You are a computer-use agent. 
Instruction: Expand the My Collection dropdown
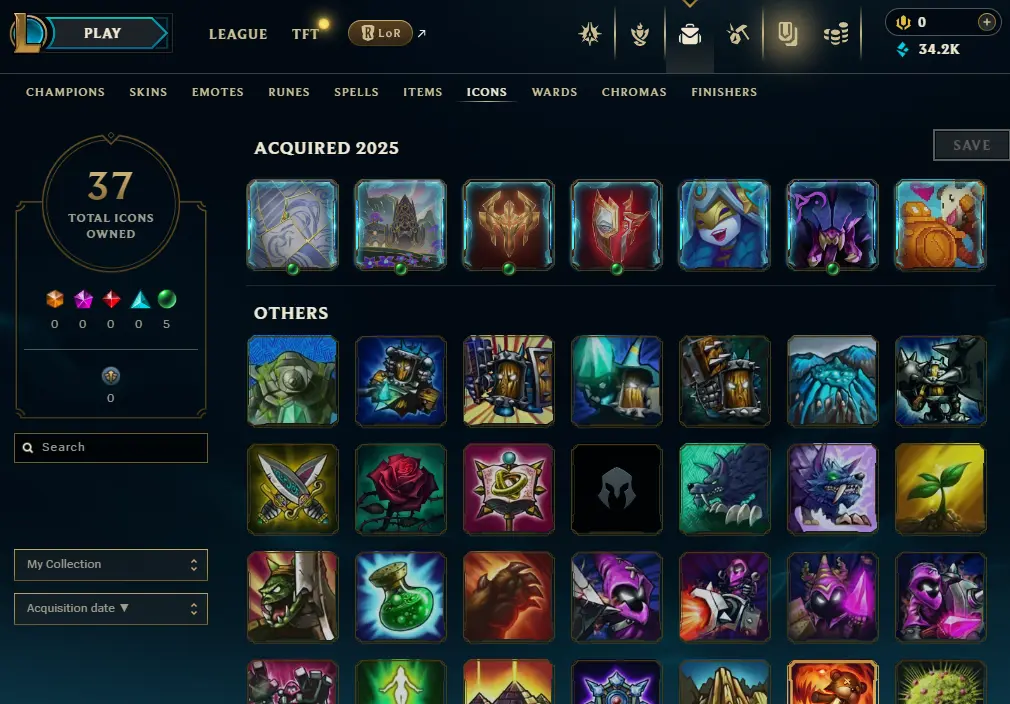click(111, 565)
